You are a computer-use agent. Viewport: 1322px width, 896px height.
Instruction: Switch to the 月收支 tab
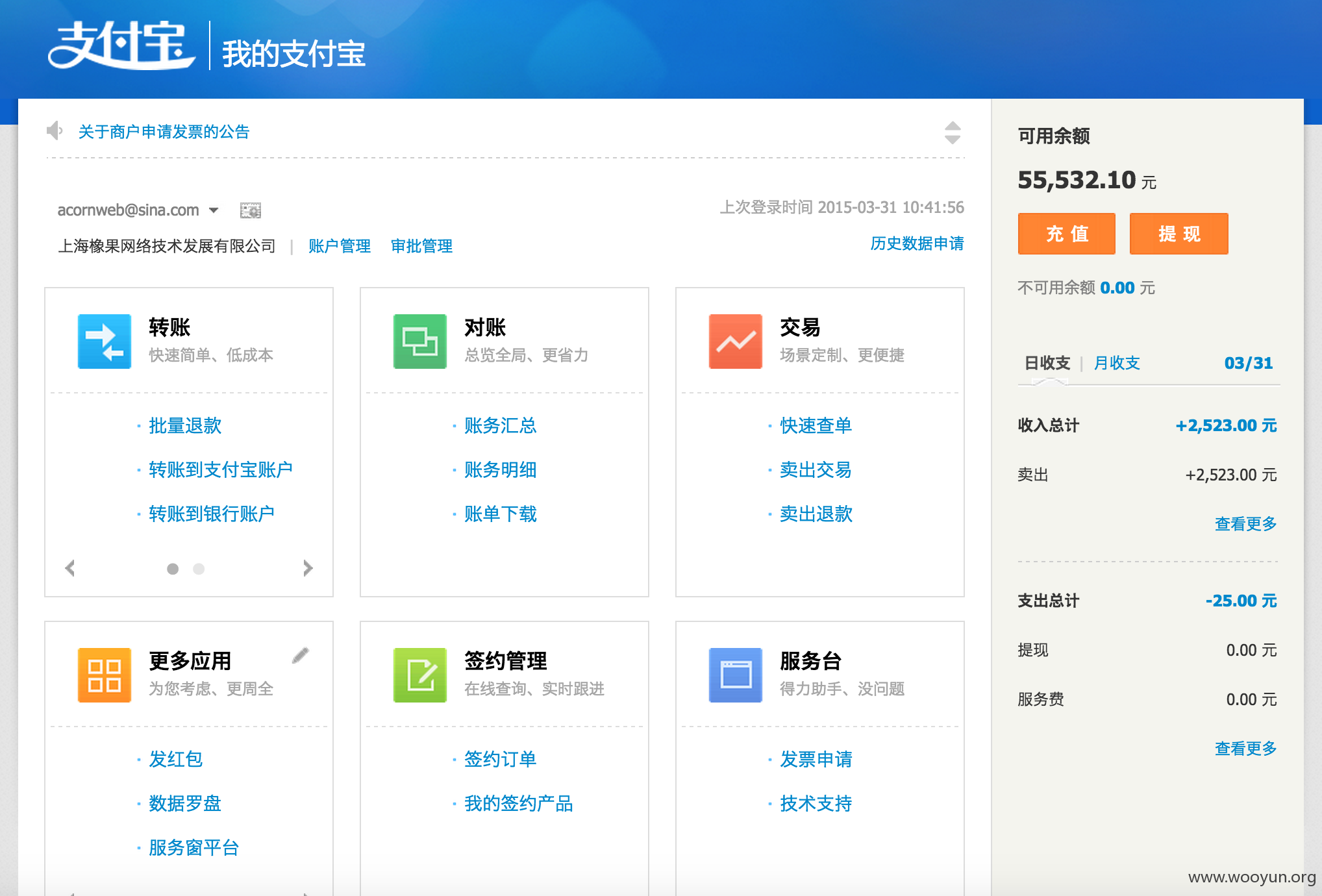point(1117,363)
